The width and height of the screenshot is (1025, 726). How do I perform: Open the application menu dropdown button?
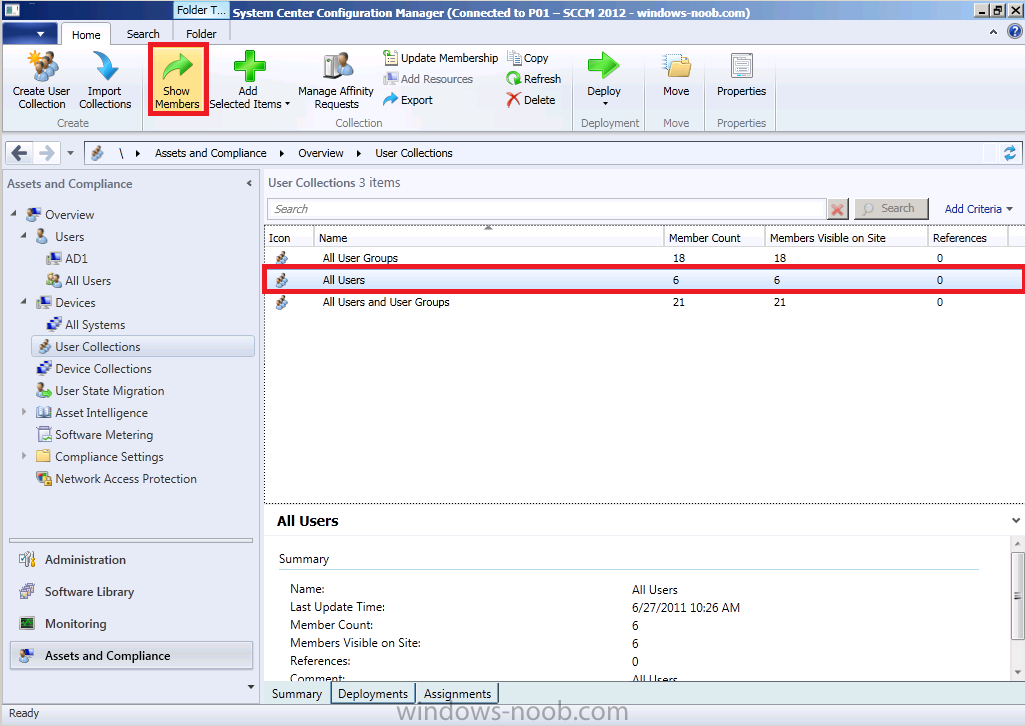(x=29, y=33)
